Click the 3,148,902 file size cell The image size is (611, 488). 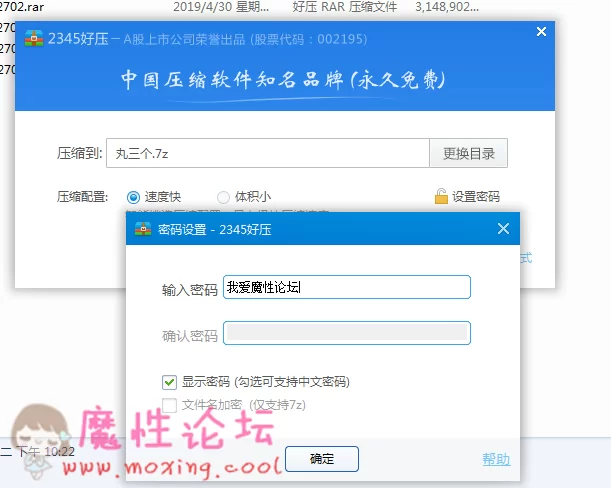[x=447, y=7]
